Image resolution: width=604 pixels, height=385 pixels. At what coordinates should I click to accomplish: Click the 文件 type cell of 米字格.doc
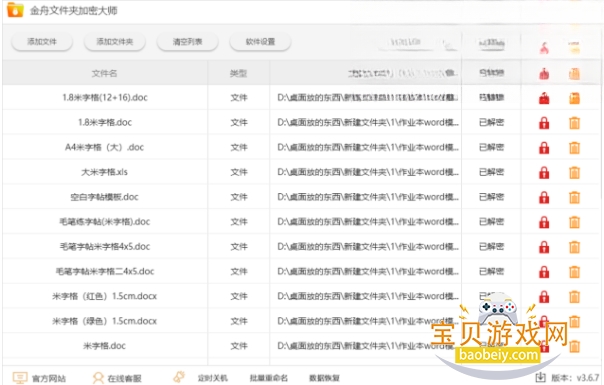(239, 346)
